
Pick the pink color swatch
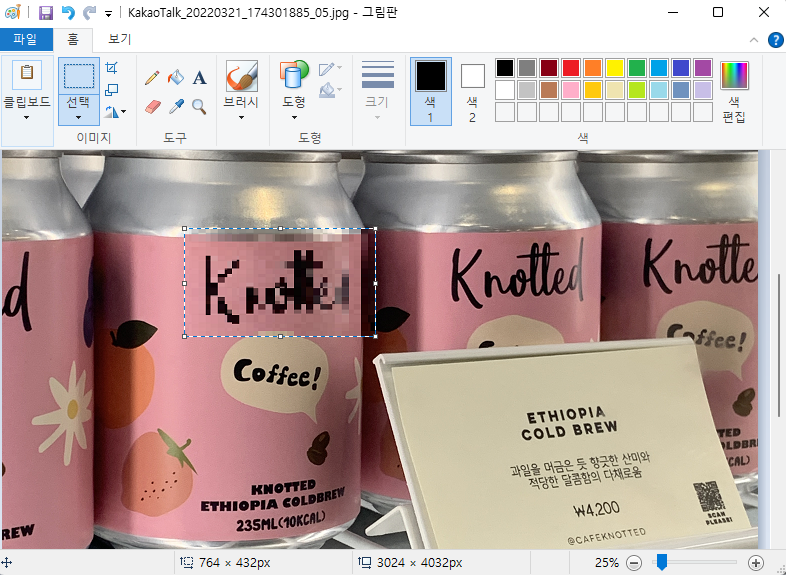click(x=570, y=90)
